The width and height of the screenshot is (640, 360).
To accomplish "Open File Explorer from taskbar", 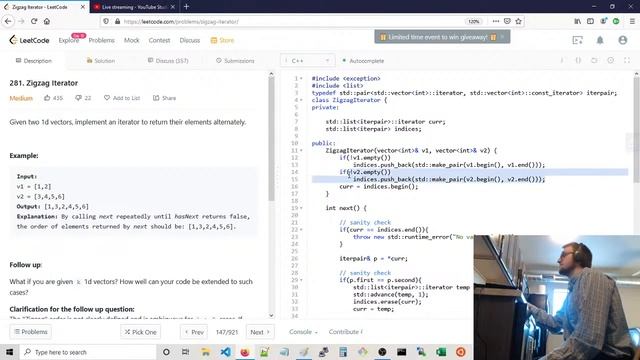I will pyautogui.click(x=206, y=352).
